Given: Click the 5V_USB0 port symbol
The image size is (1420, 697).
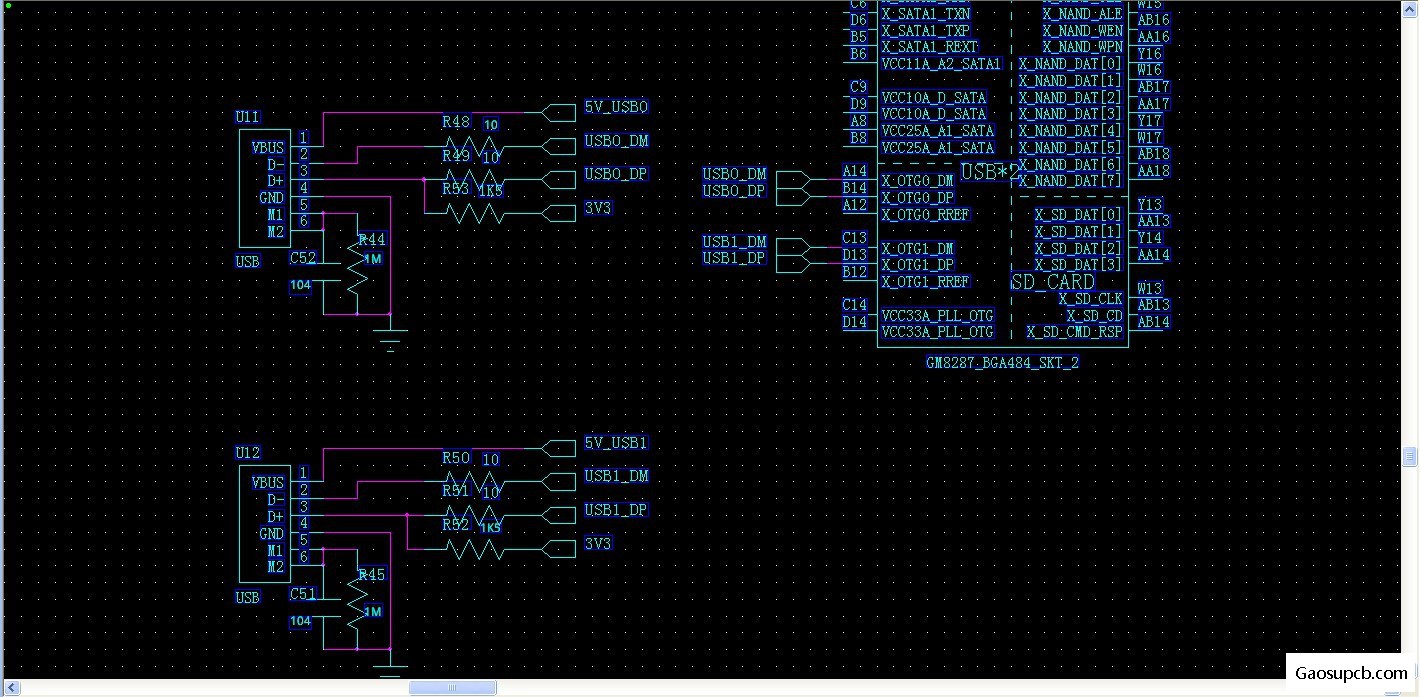Looking at the screenshot, I should coord(557,112).
